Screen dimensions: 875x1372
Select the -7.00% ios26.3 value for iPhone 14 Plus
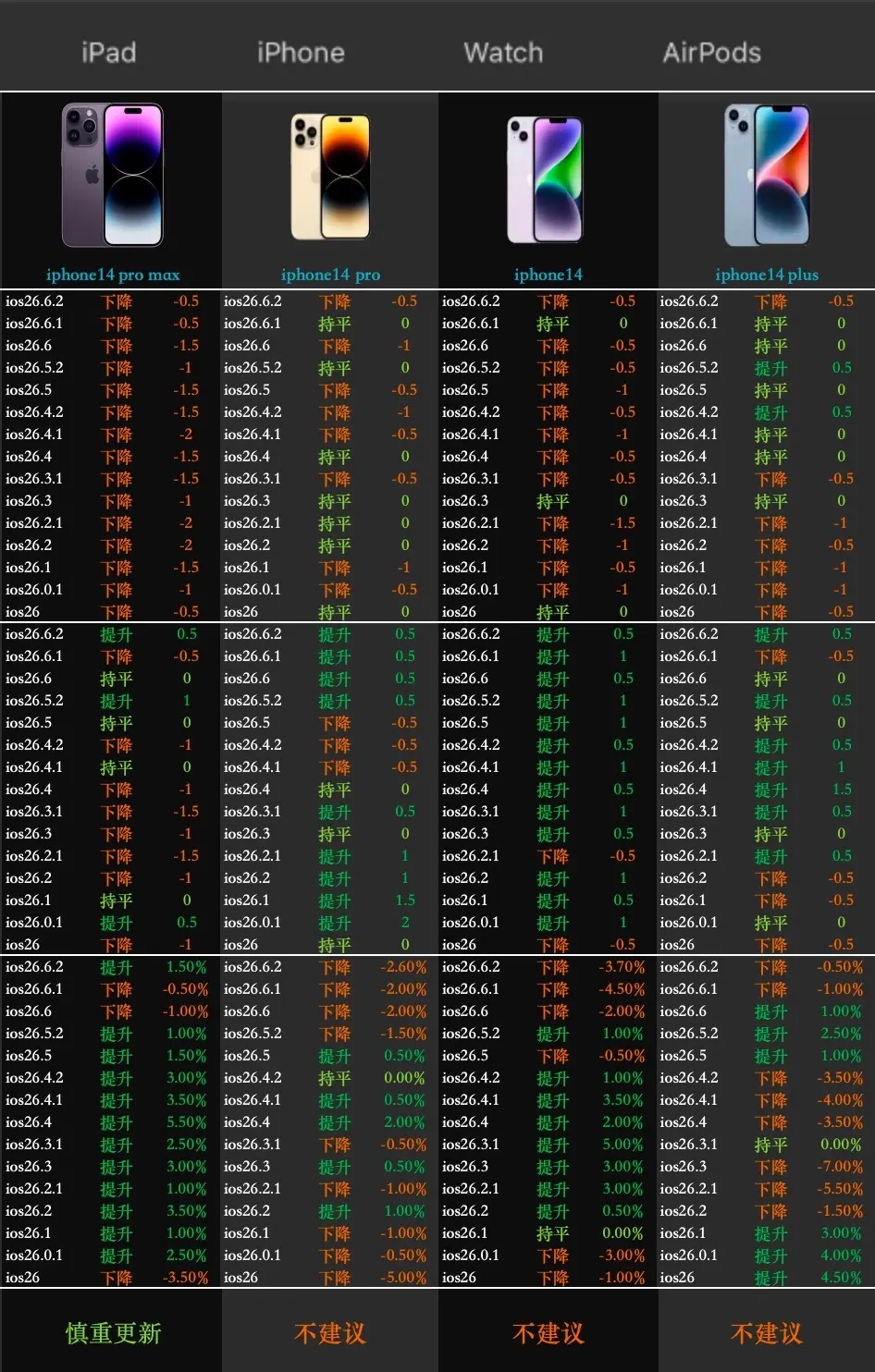tap(840, 1167)
